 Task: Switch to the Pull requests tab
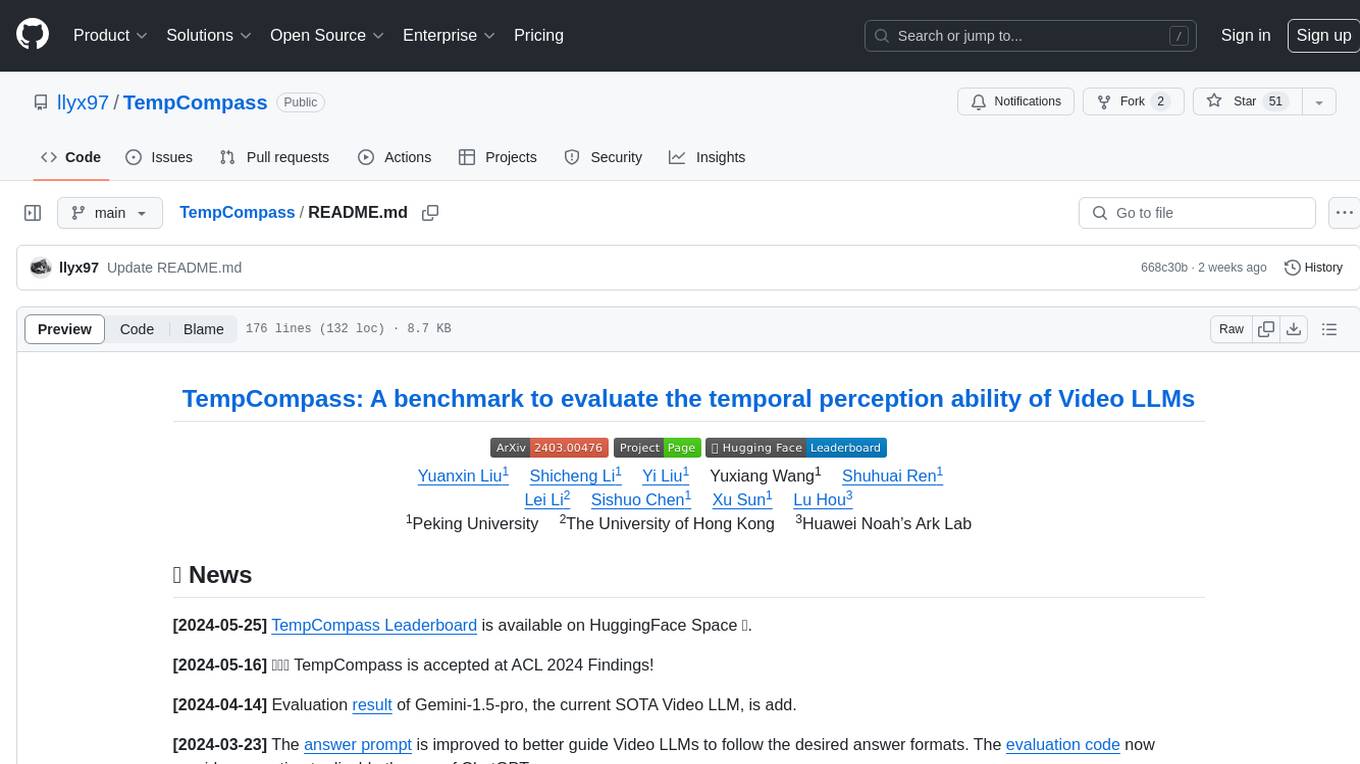point(274,157)
